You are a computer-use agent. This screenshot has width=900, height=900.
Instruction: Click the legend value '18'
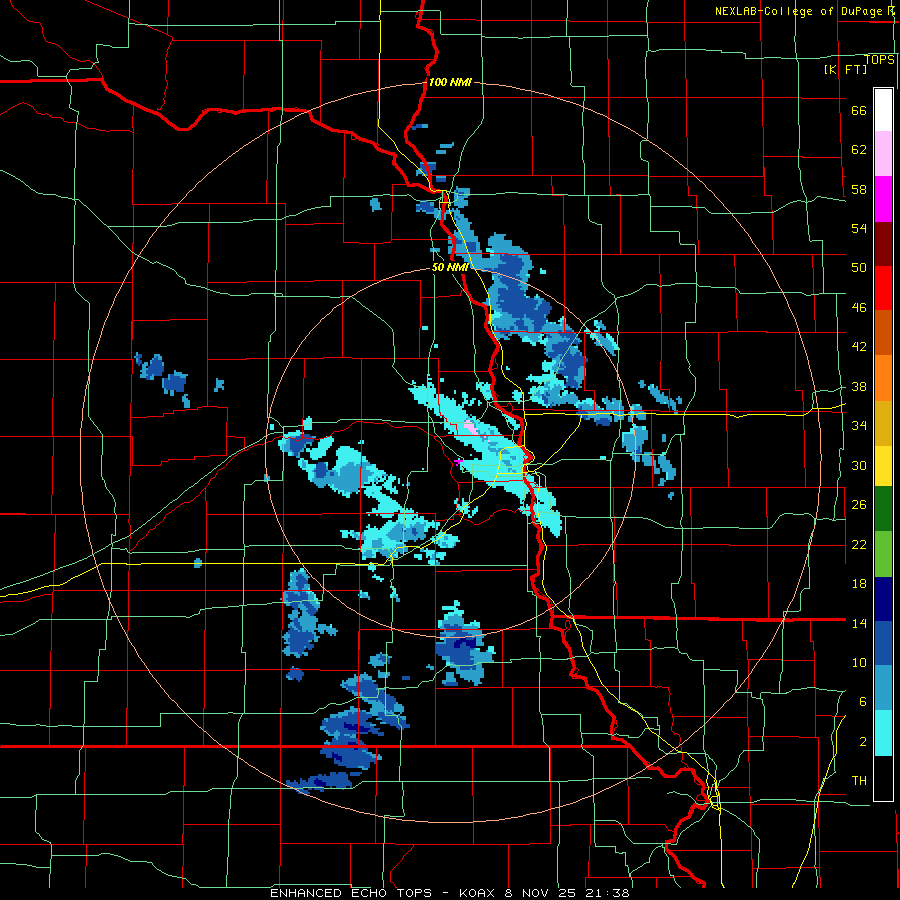click(859, 584)
